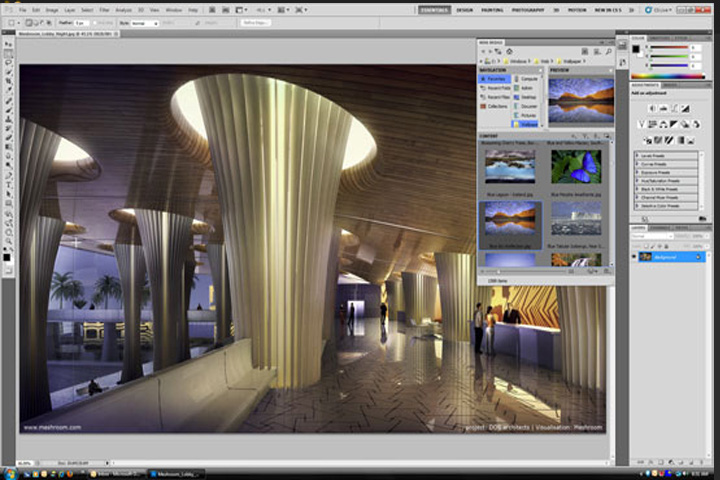Hide the Background layer eye icon

[634, 257]
